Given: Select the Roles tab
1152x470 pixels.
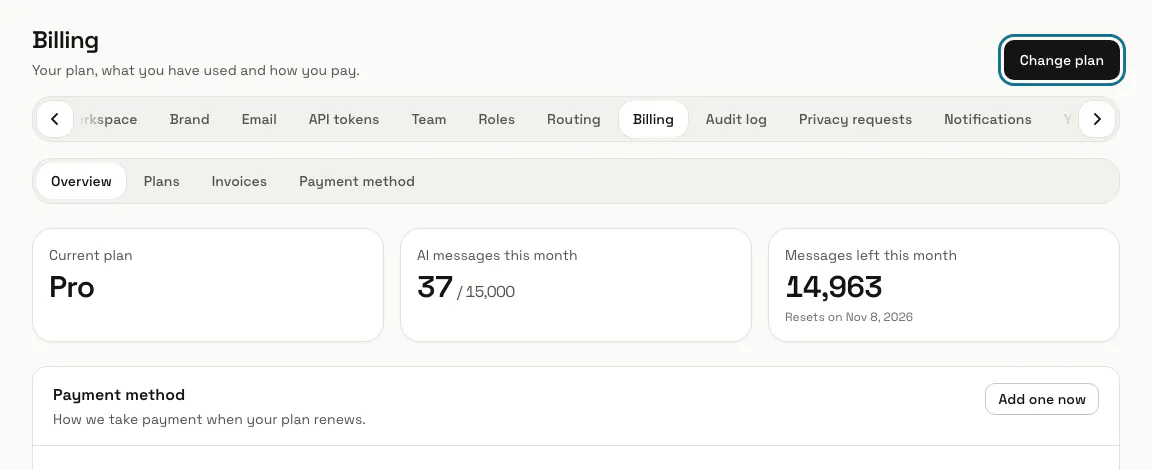Looking at the screenshot, I should pos(497,119).
